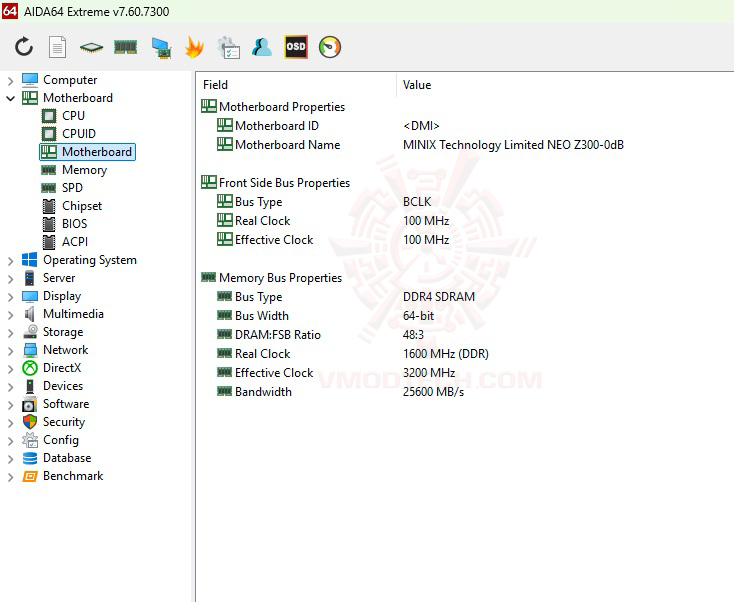Click the Refresh toolbar icon
The image size is (734, 602).
(x=24, y=47)
